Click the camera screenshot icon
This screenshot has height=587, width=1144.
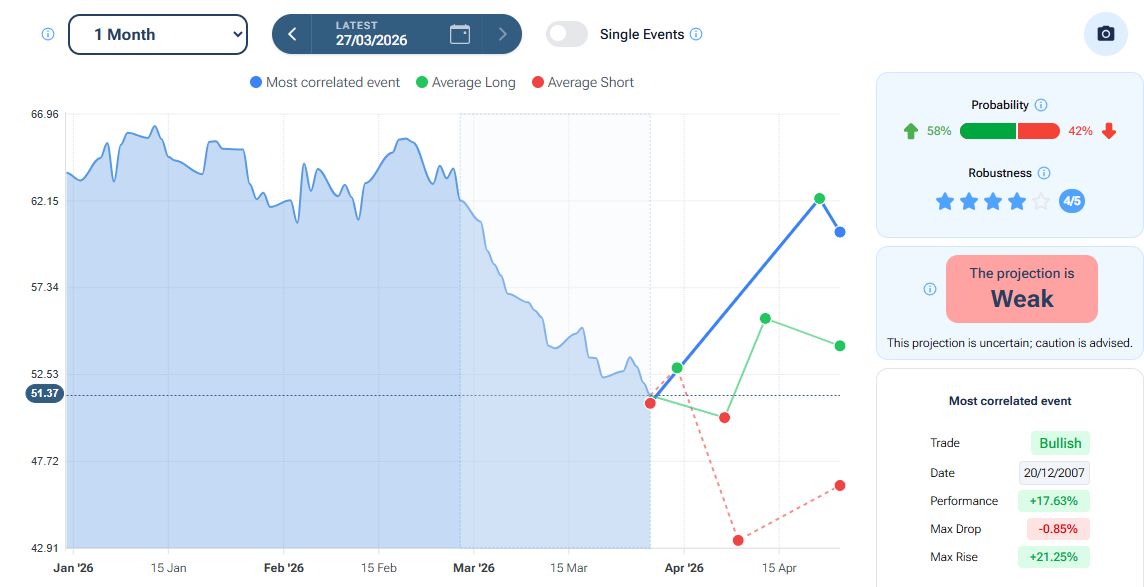coord(1105,34)
